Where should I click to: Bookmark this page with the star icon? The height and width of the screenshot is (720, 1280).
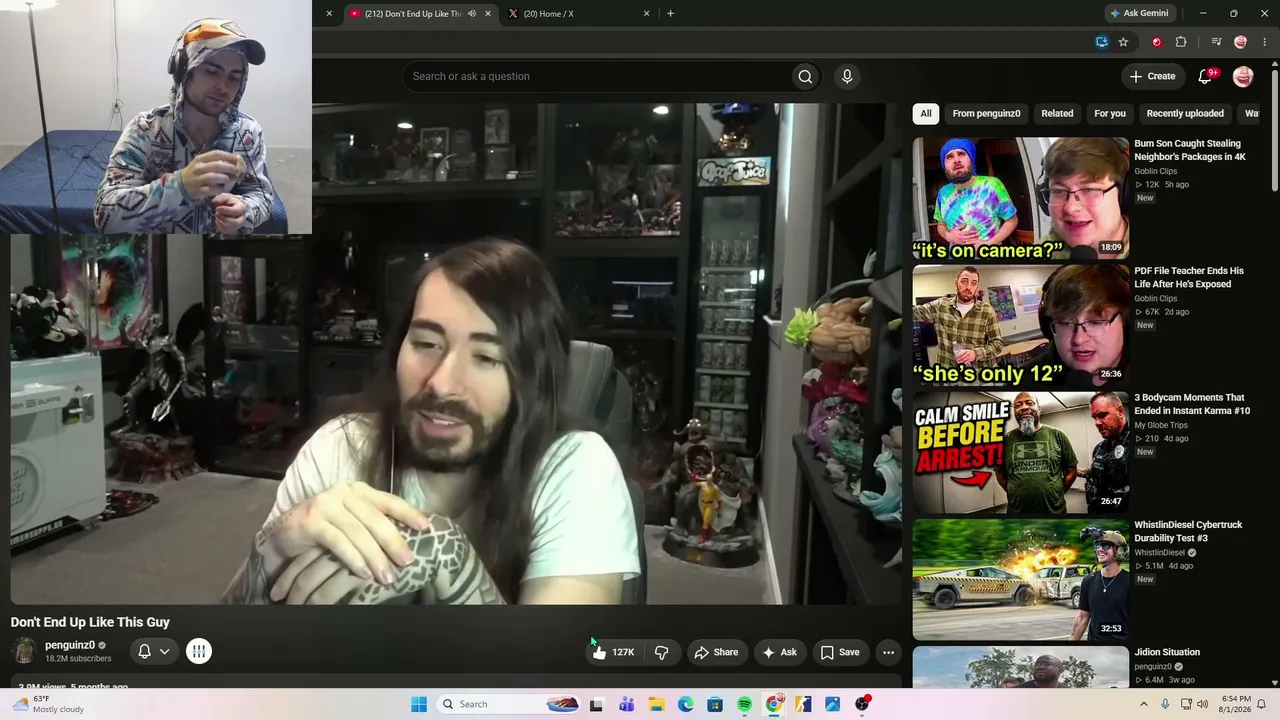pyautogui.click(x=1123, y=42)
